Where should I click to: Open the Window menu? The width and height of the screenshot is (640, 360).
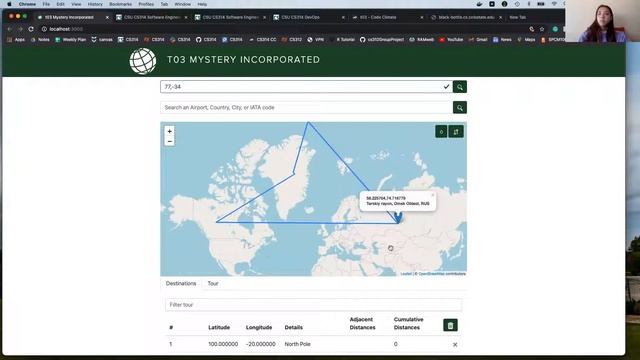182,4
